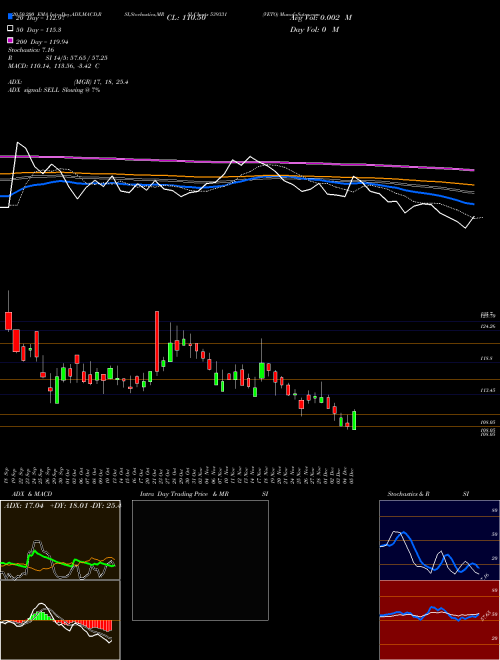Click the 'MACD: 110.14, 113.56, -3.42 C' line

(54, 66)
